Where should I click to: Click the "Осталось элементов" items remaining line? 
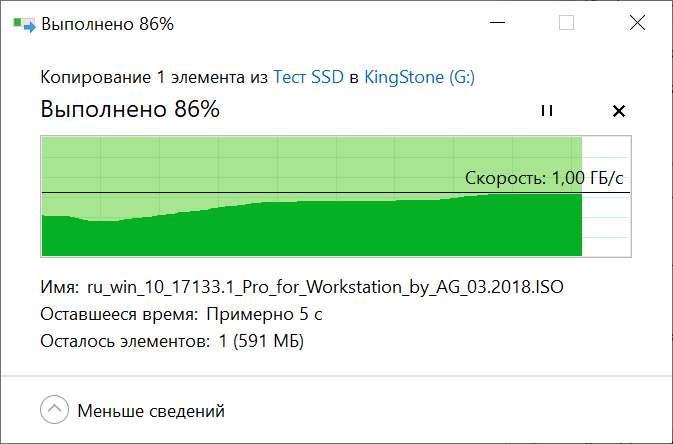click(x=172, y=341)
